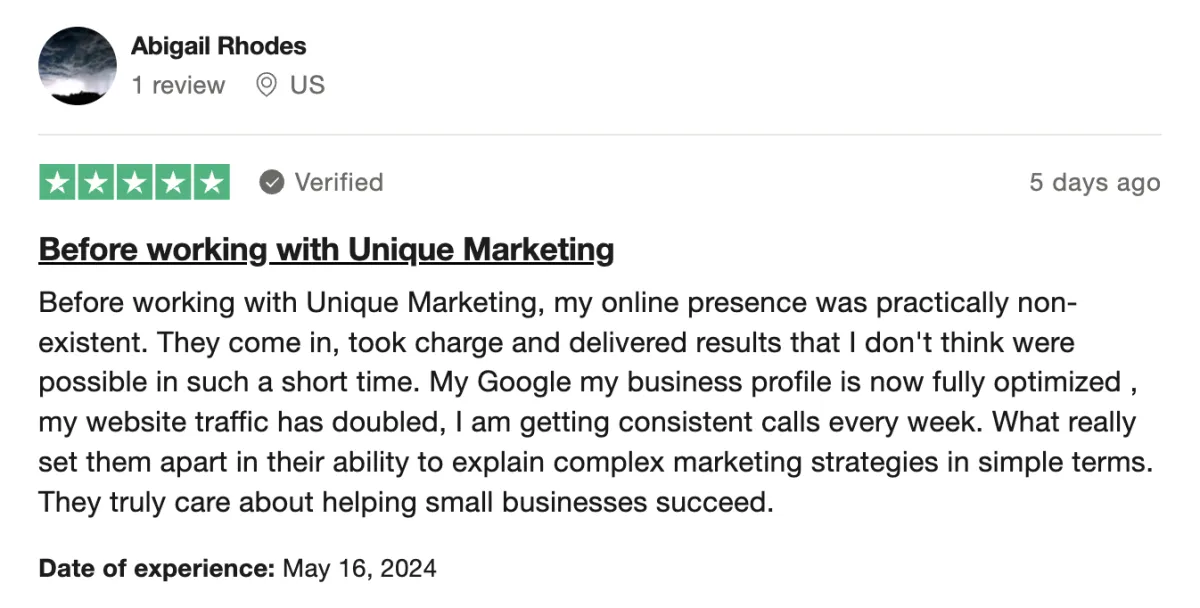Screen dimensions: 1200x608
Task: Click the reviewer name Abigail Rhodes
Action: [x=219, y=46]
